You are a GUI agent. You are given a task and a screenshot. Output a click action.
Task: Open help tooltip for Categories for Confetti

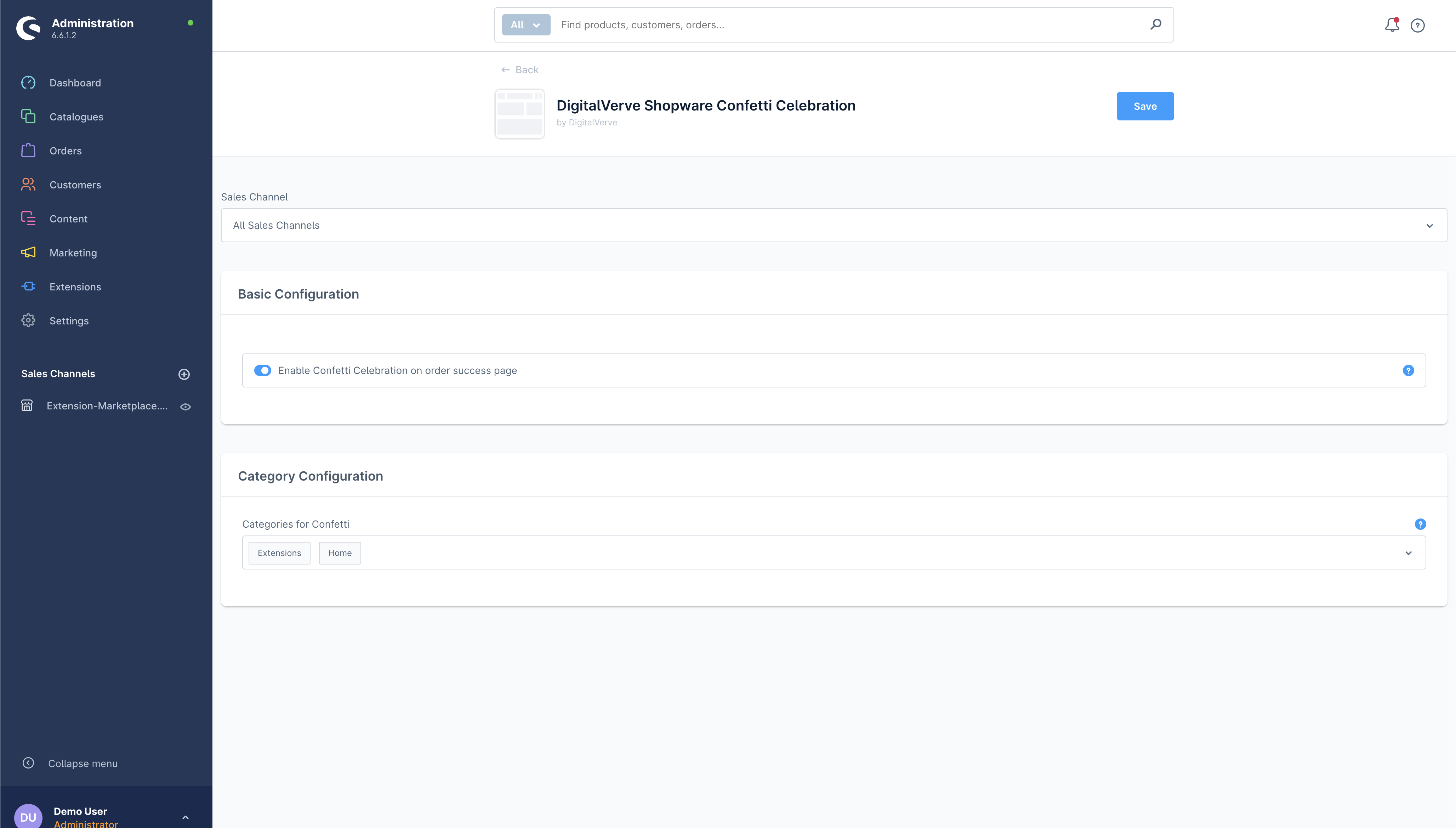click(1420, 524)
